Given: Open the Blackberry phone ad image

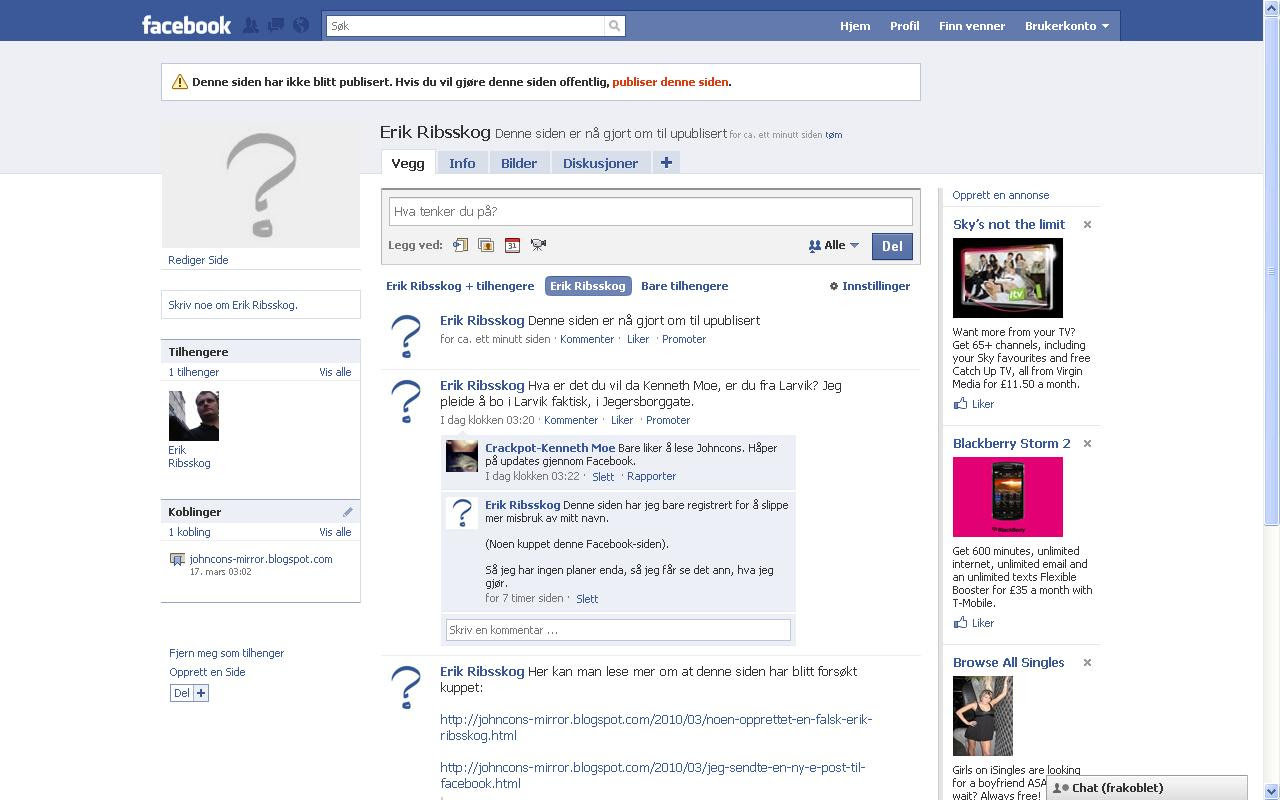Looking at the screenshot, I should [x=1008, y=497].
